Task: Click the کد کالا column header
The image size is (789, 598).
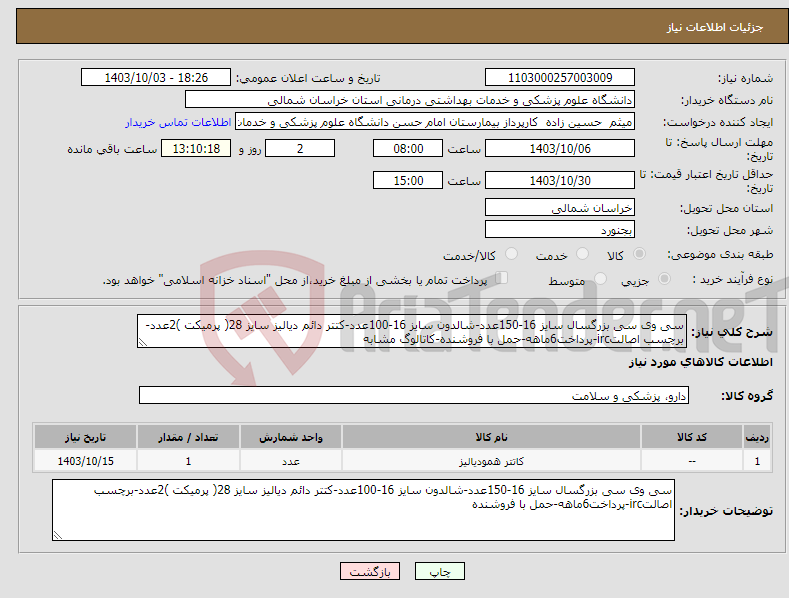Action: [x=692, y=437]
